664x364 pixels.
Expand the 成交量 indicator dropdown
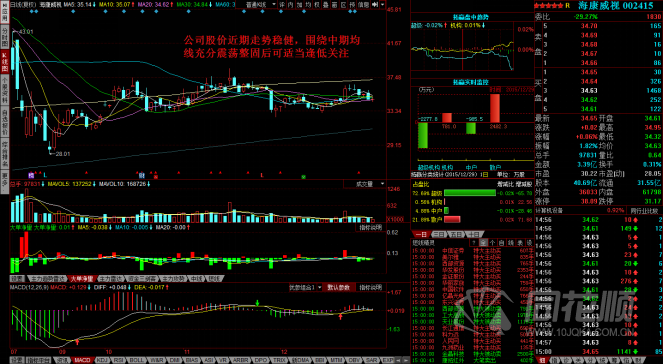pos(365,184)
